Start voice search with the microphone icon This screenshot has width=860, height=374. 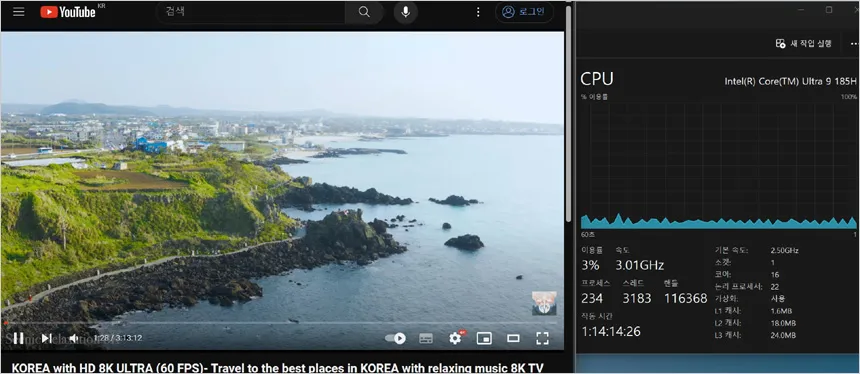point(405,12)
